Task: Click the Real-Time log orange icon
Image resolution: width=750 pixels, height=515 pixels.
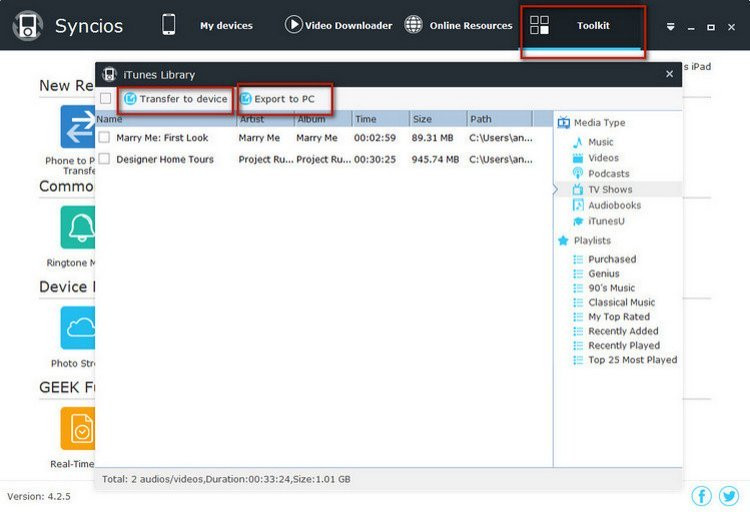Action: [77, 428]
